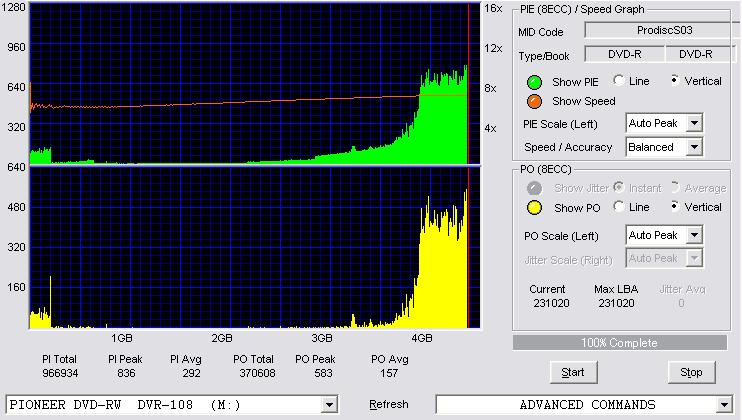742x420 pixels.
Task: Click the PO Peak value 583
Action: click(323, 373)
